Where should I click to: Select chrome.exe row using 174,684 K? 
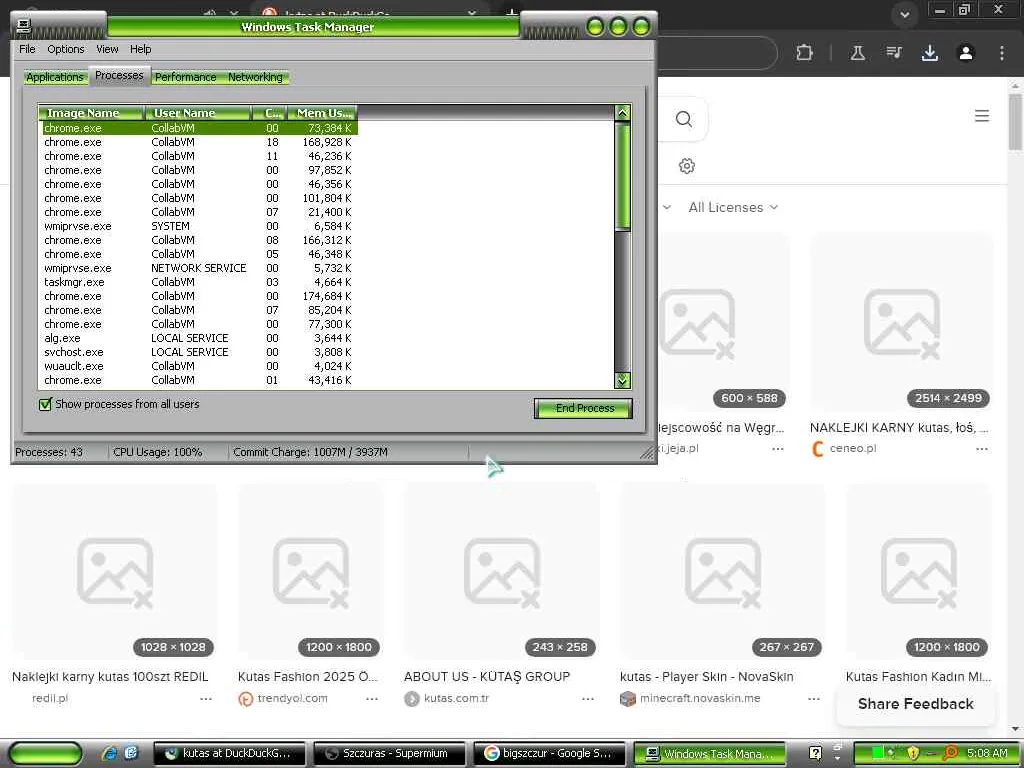tap(198, 296)
